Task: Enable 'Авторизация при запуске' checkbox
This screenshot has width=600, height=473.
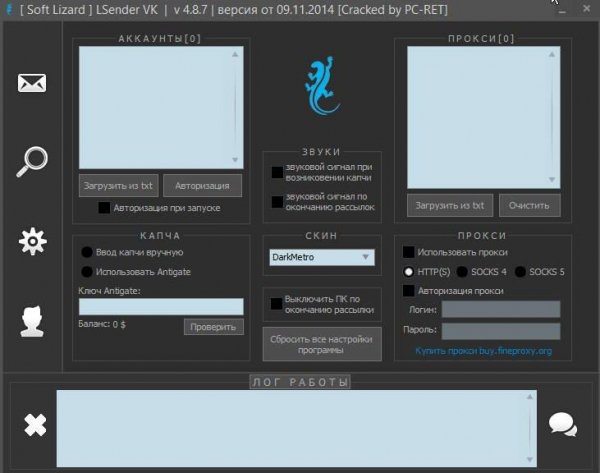Action: tap(104, 208)
